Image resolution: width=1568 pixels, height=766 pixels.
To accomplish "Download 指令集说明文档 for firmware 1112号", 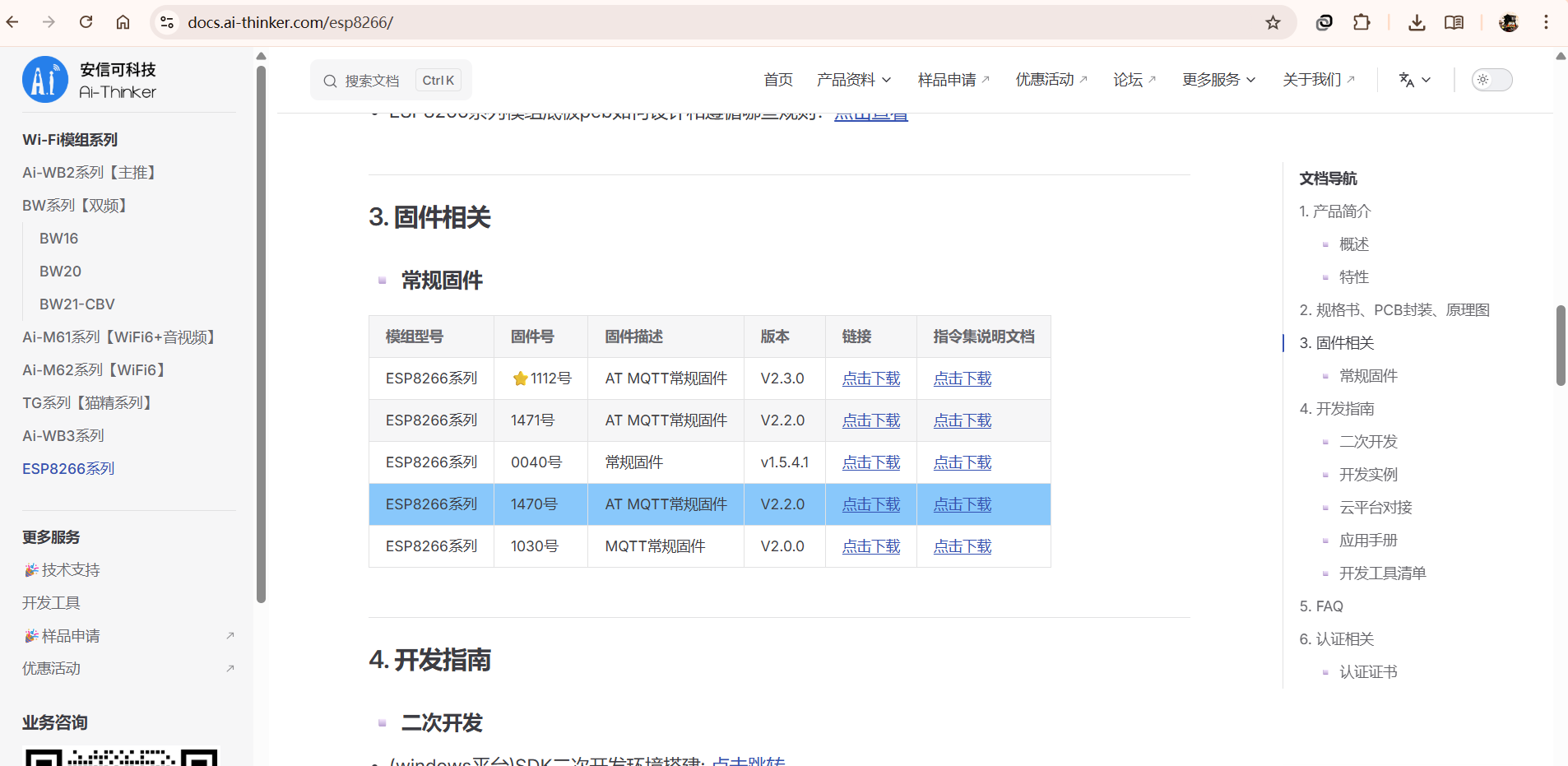I will click(x=963, y=378).
